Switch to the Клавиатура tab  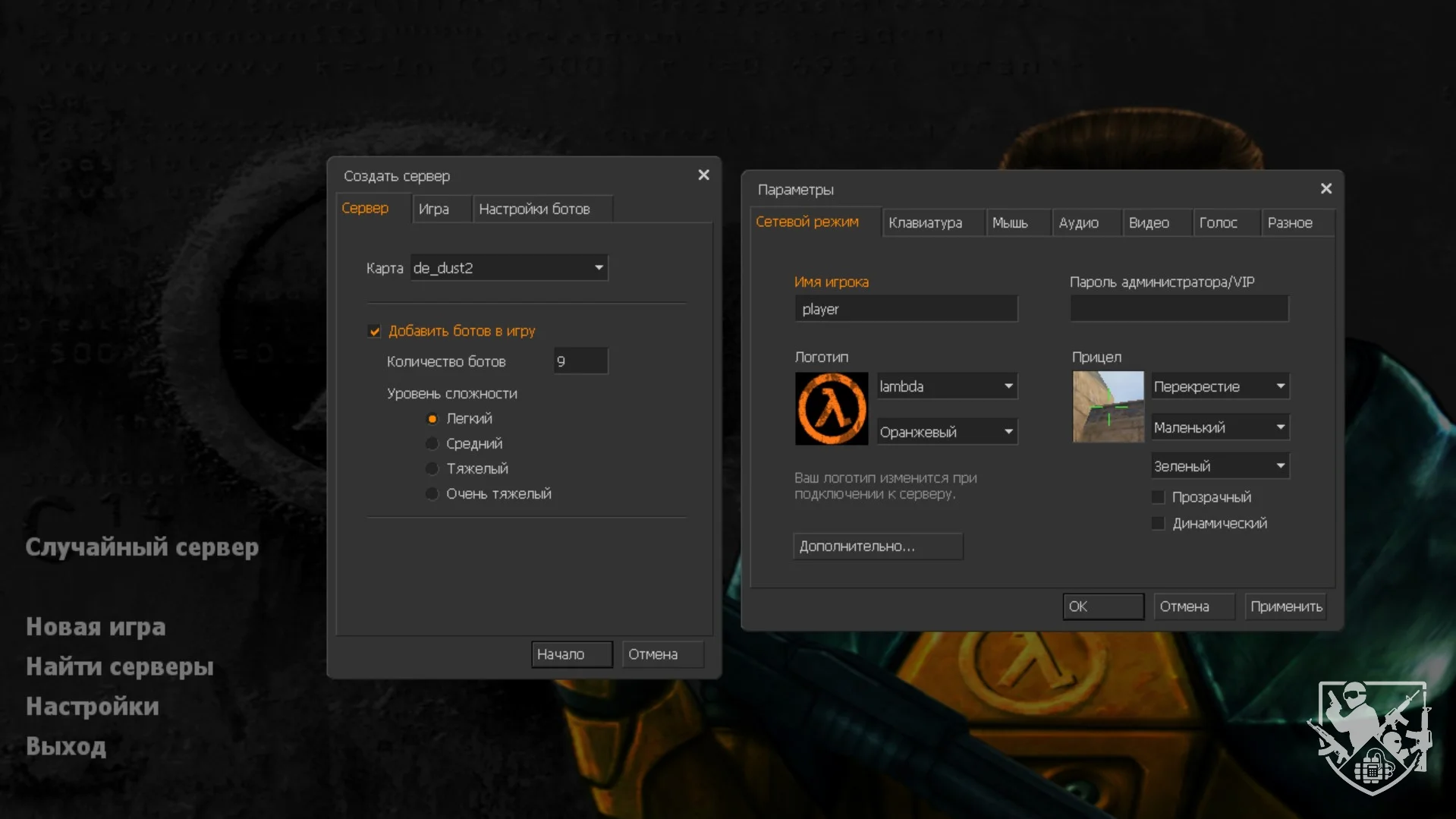[925, 223]
